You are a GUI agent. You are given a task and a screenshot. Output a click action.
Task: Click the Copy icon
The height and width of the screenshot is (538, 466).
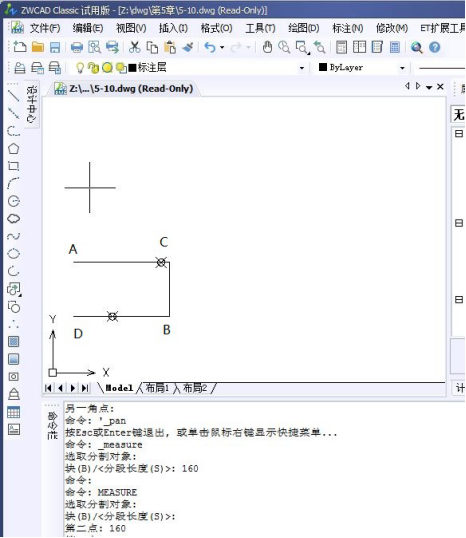coord(152,47)
